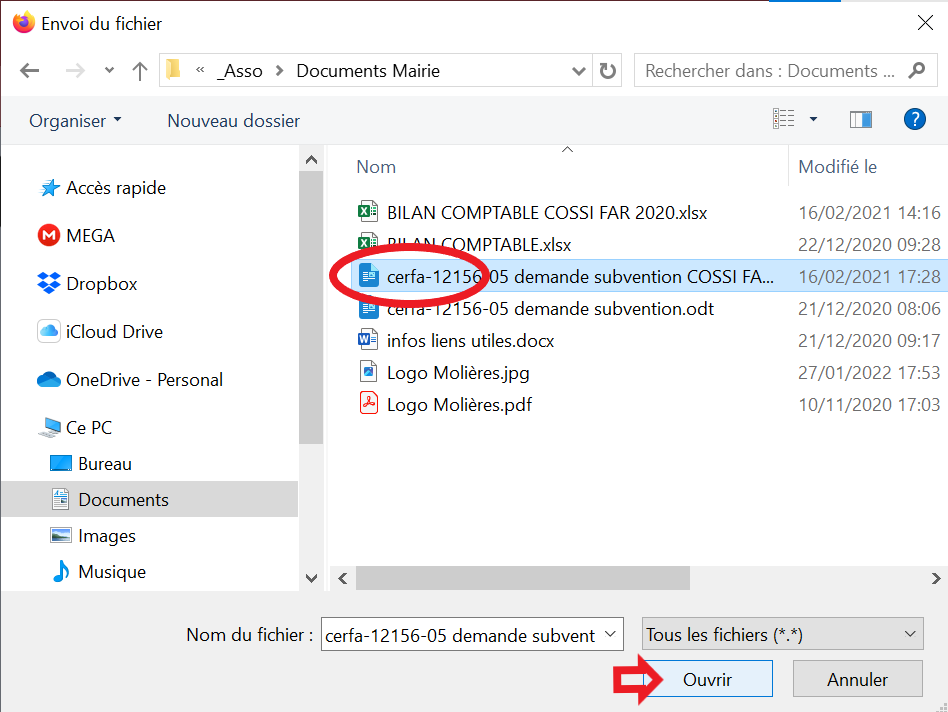
Task: Go to iCloud Drive location
Action: tap(114, 332)
